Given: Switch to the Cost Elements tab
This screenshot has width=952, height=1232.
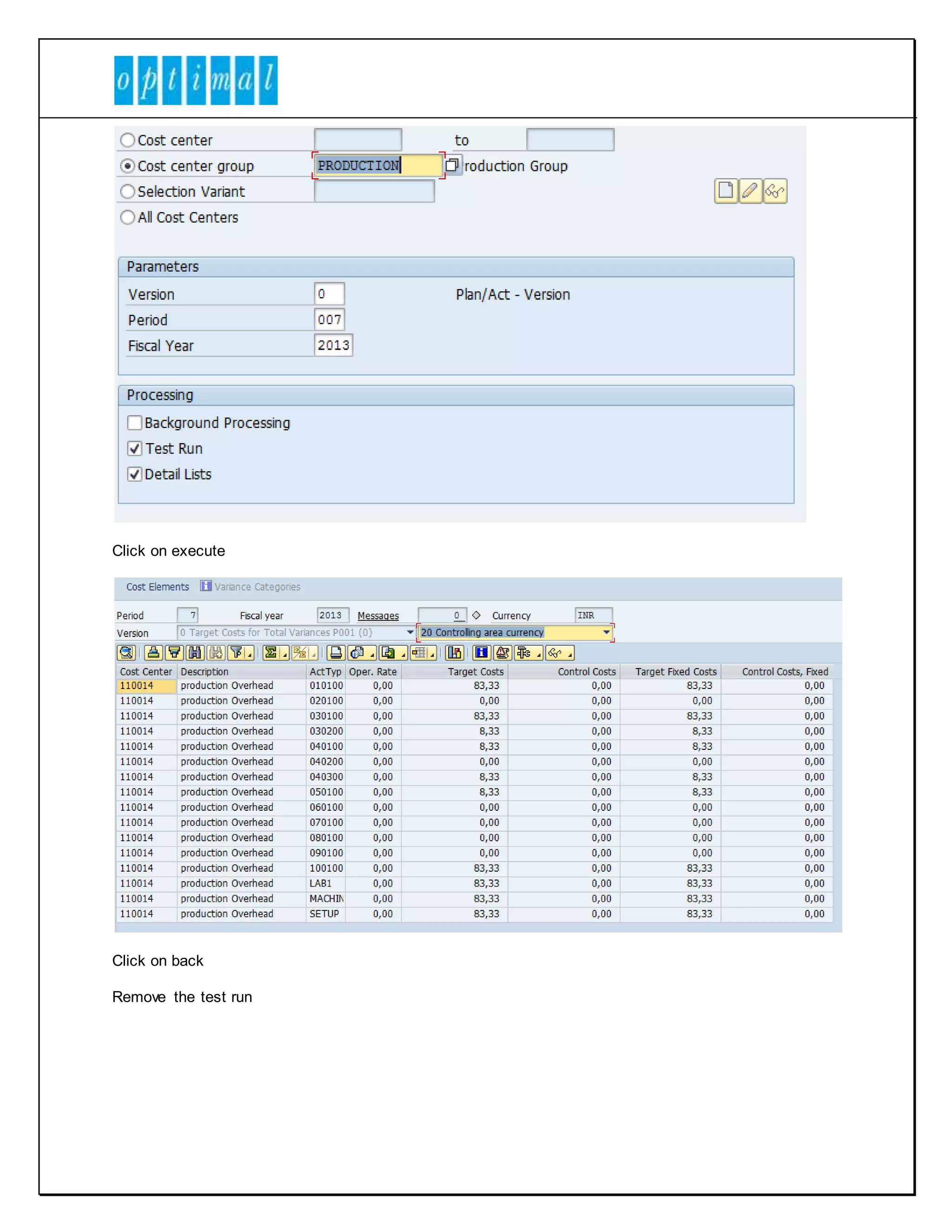Looking at the screenshot, I should click(x=158, y=587).
